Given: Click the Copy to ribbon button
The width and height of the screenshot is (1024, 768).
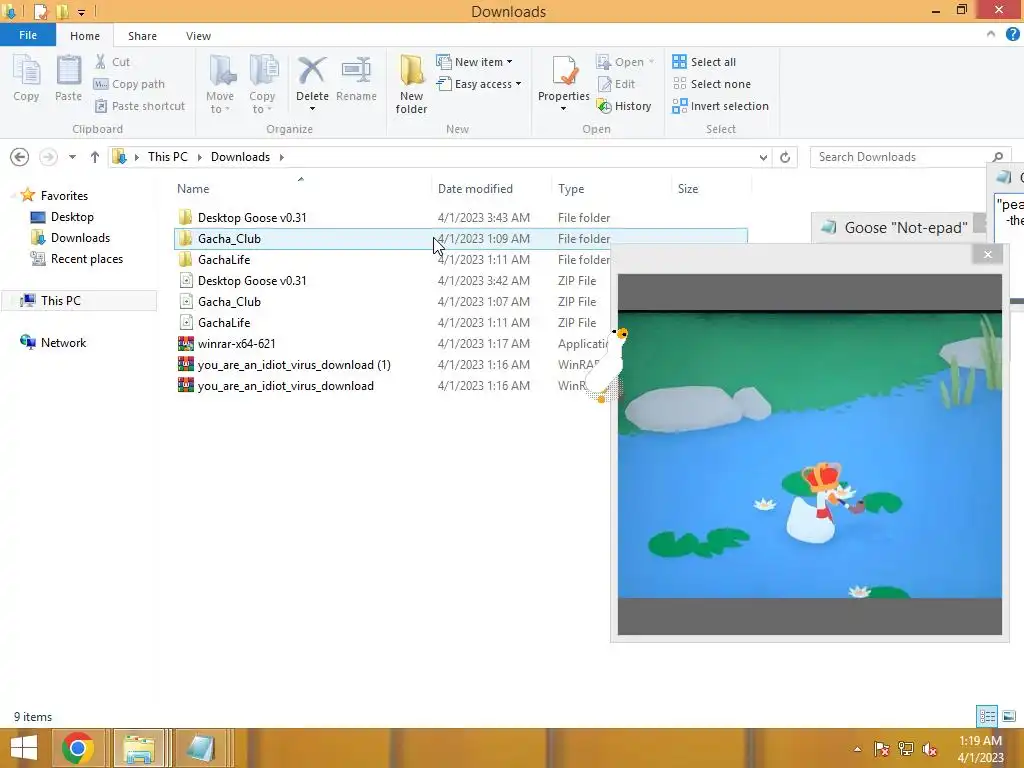Looking at the screenshot, I should click(x=263, y=84).
